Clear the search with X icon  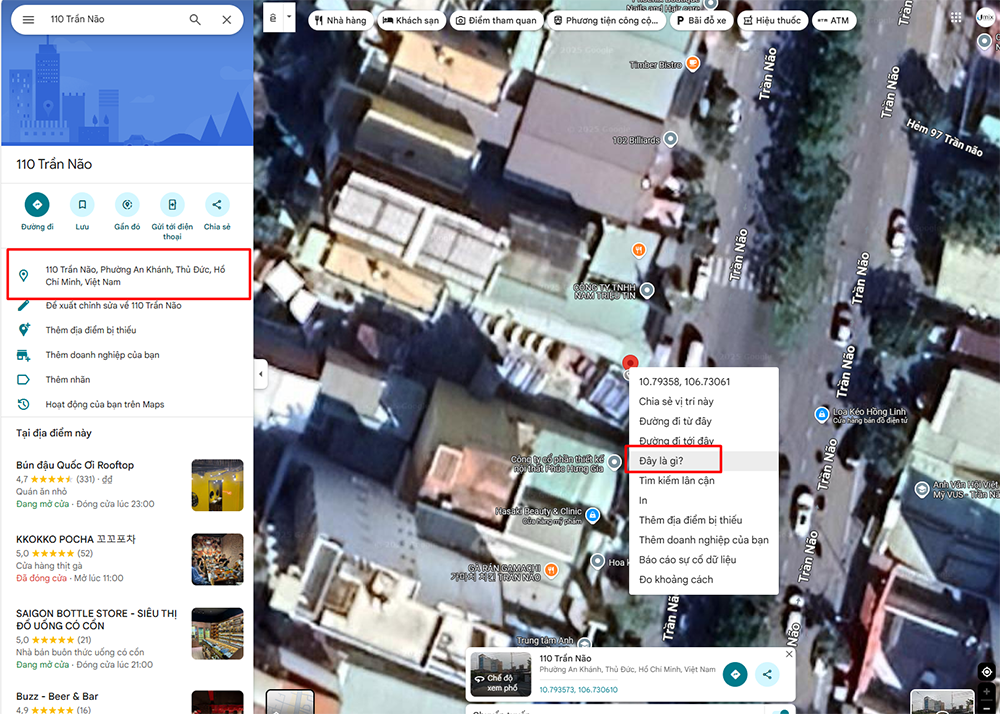pyautogui.click(x=226, y=20)
